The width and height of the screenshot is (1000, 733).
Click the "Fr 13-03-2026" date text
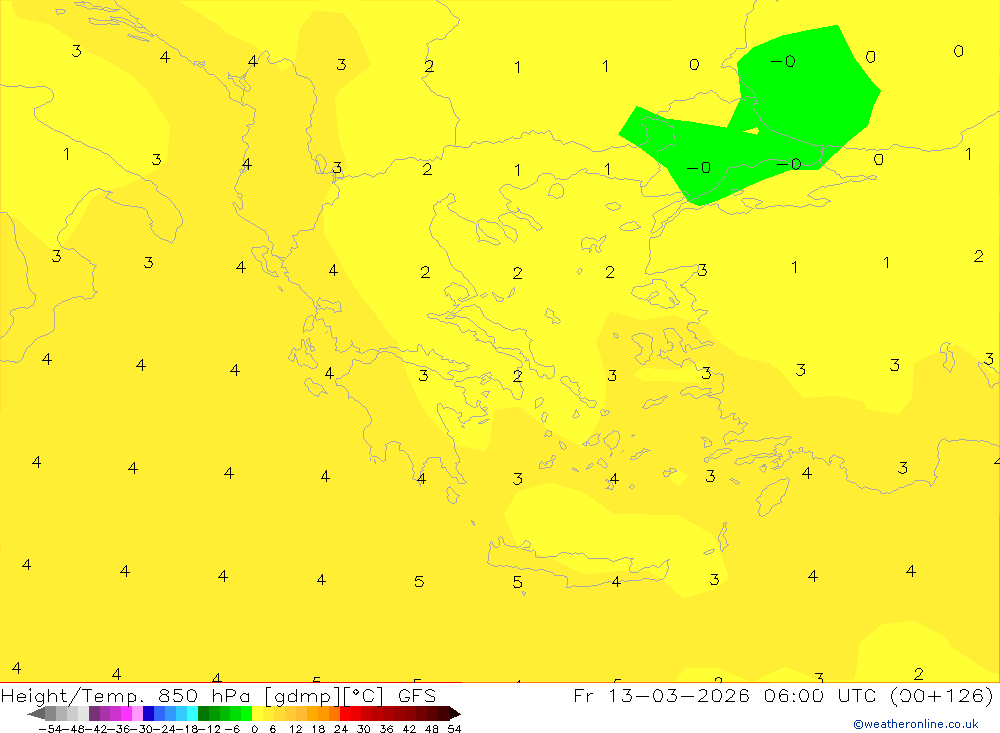661,695
